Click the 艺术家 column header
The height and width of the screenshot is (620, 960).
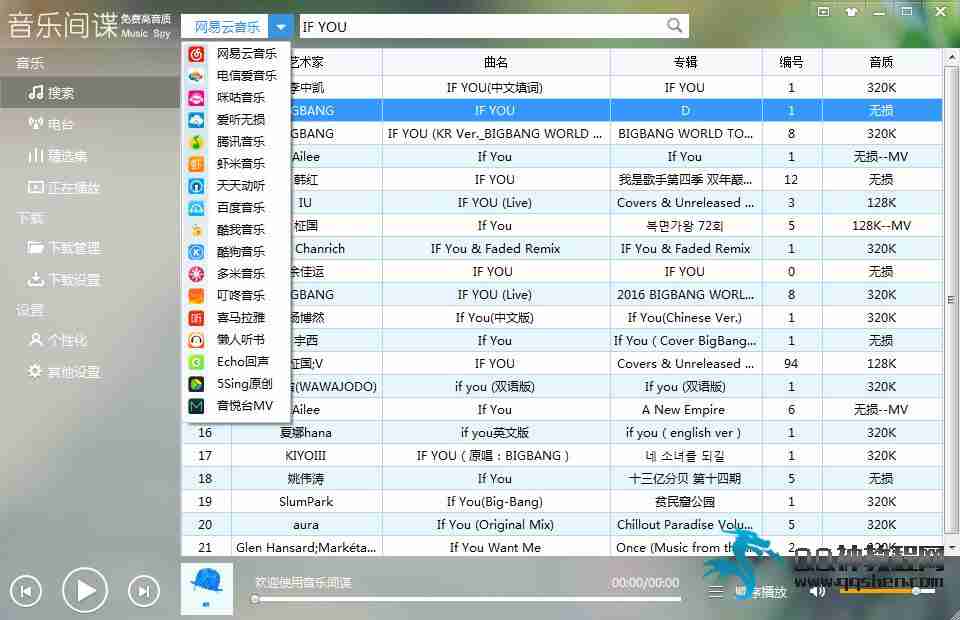pos(306,62)
